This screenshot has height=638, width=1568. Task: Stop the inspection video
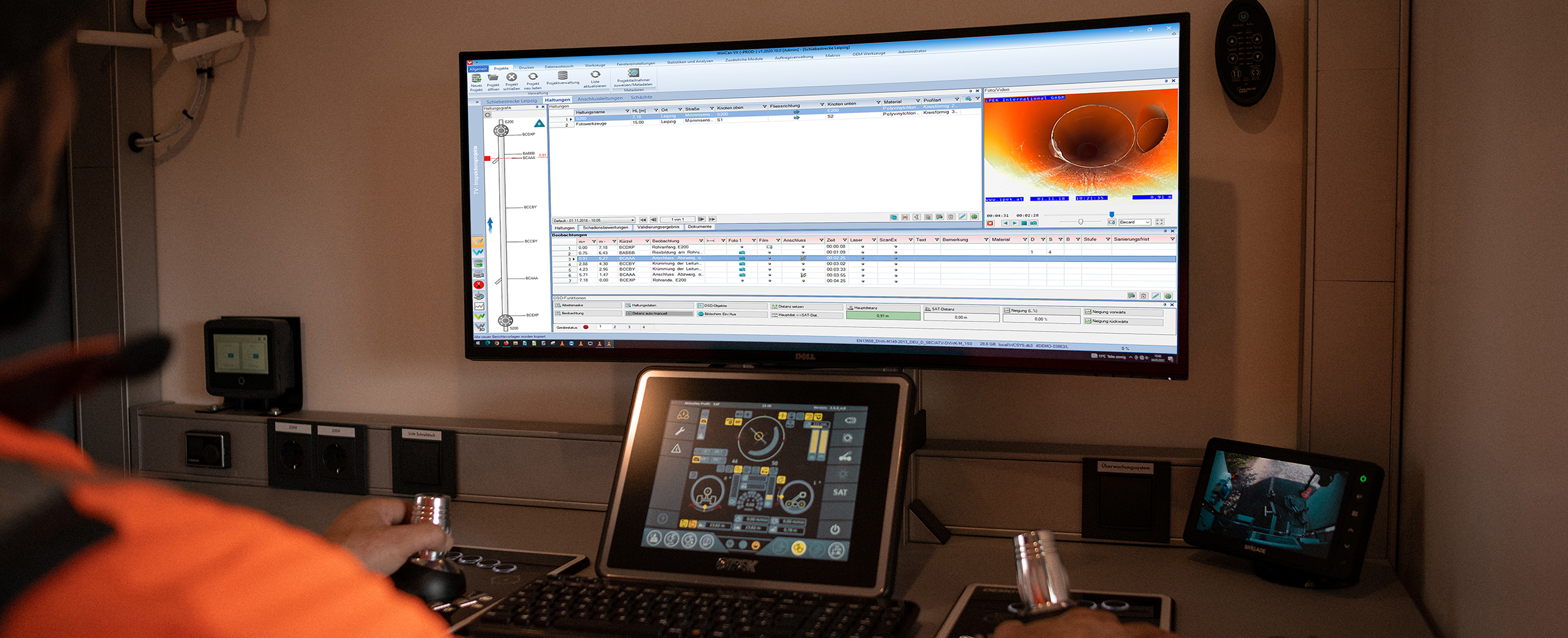[1024, 223]
